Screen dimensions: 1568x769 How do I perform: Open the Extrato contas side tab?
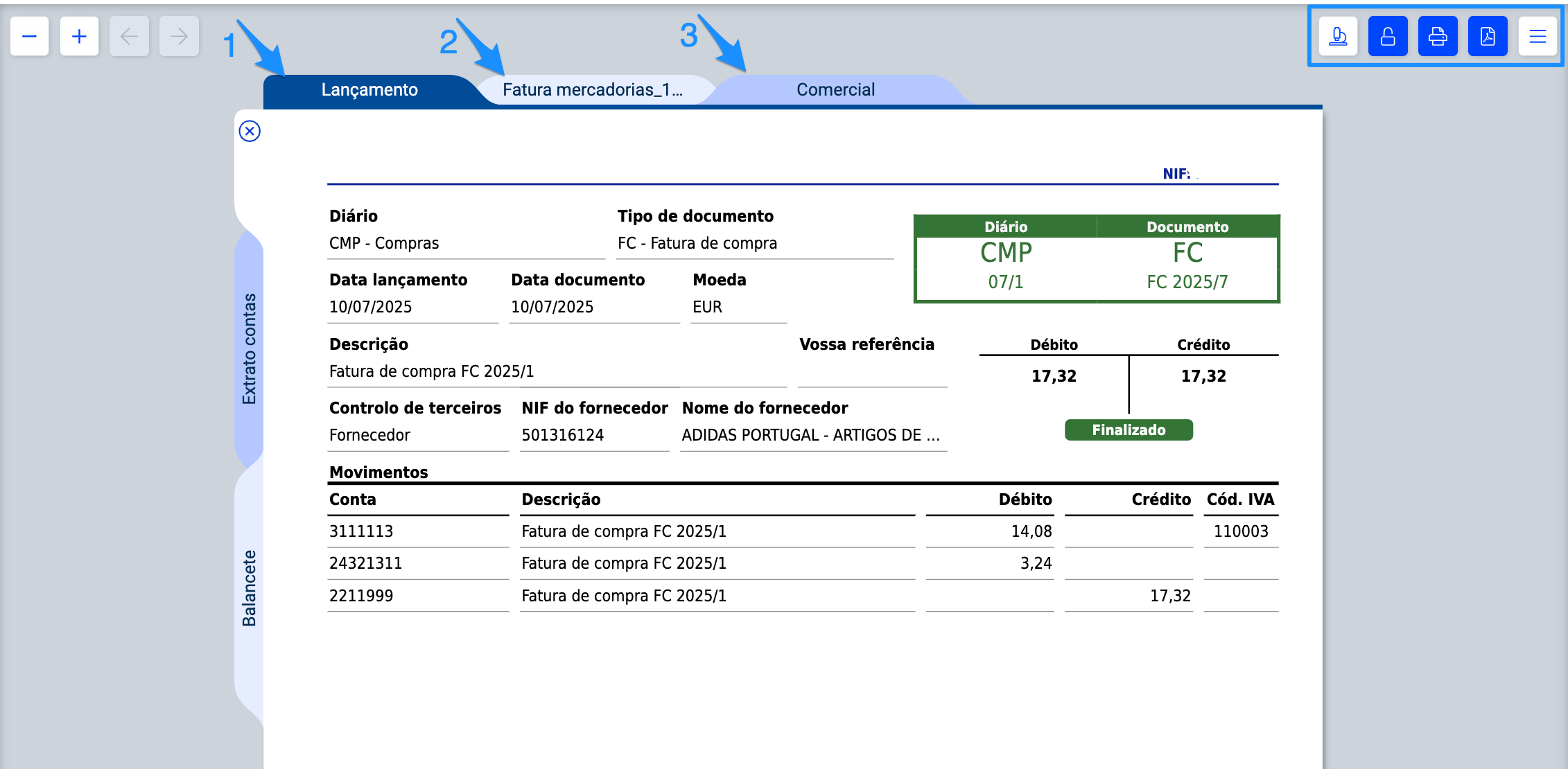click(249, 348)
